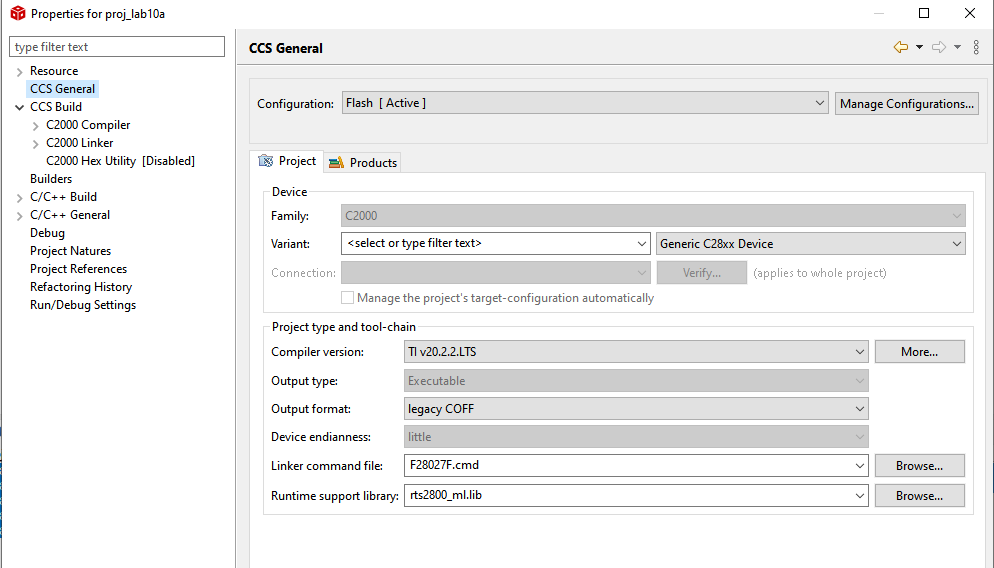
Task: Enable automatic target-configuration management checkbox
Action: [x=347, y=298]
